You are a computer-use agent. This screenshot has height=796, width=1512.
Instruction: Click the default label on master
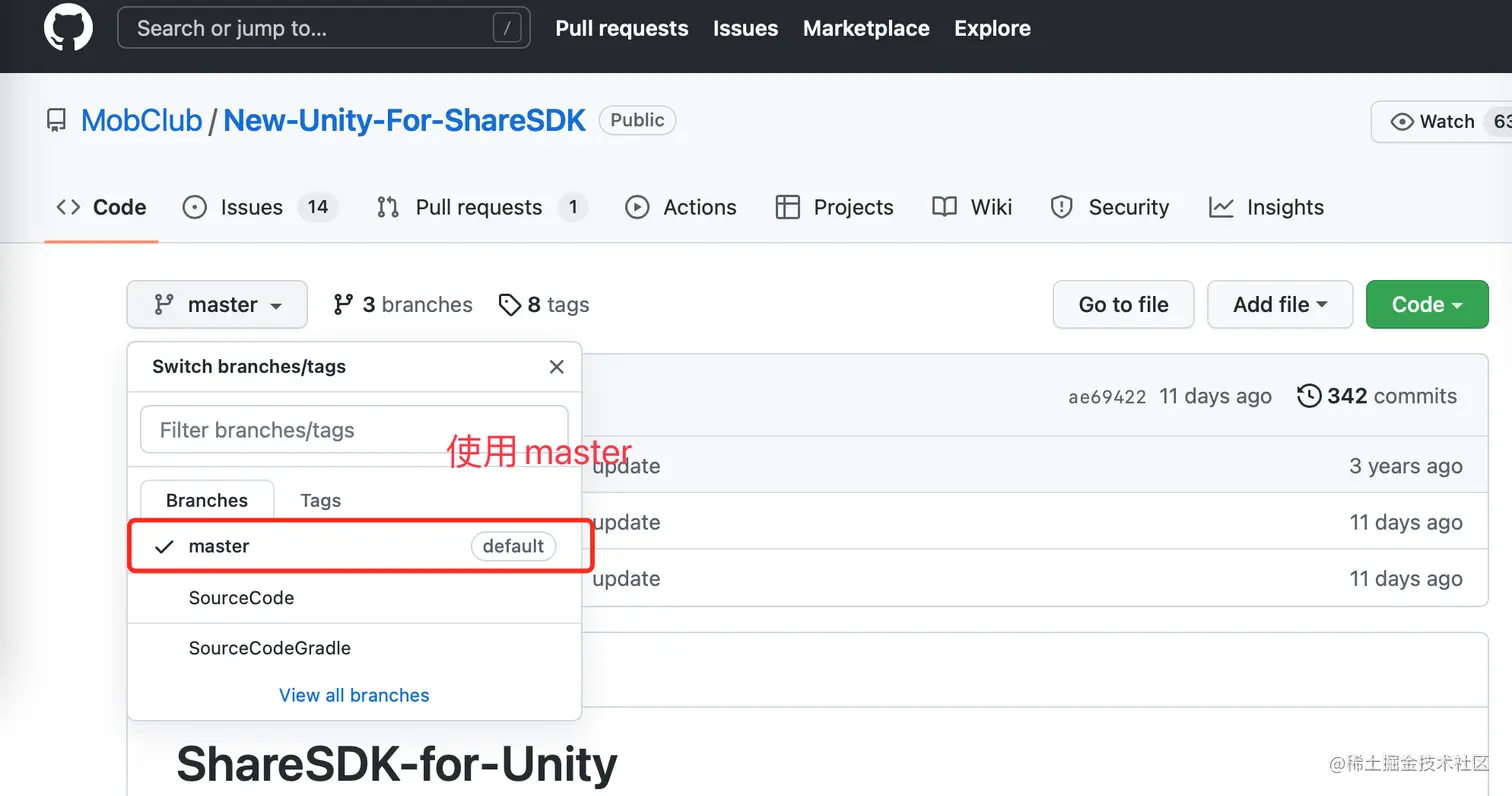click(513, 546)
